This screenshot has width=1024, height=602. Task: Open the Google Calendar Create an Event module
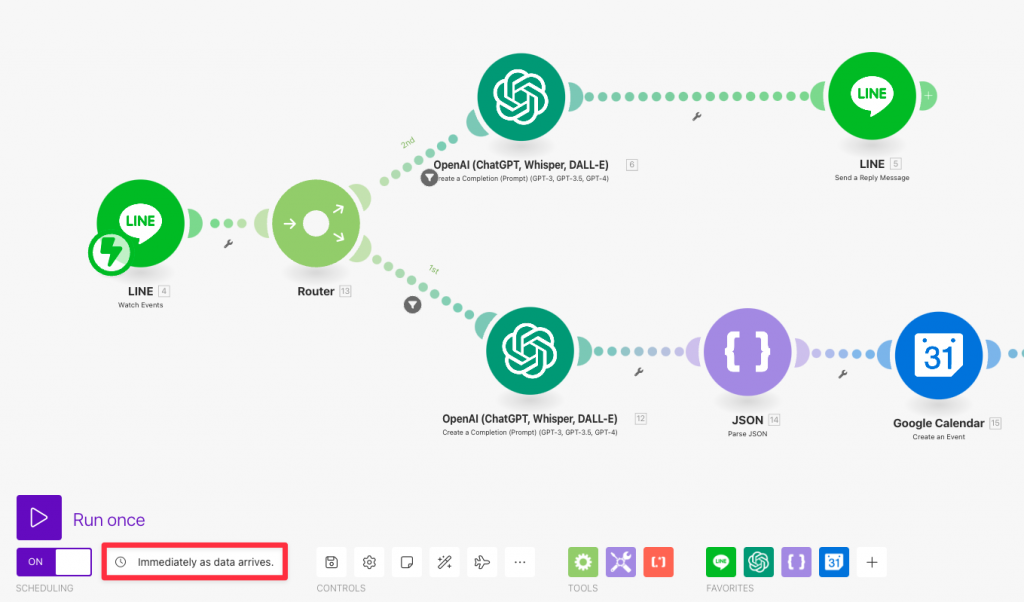[x=938, y=355]
